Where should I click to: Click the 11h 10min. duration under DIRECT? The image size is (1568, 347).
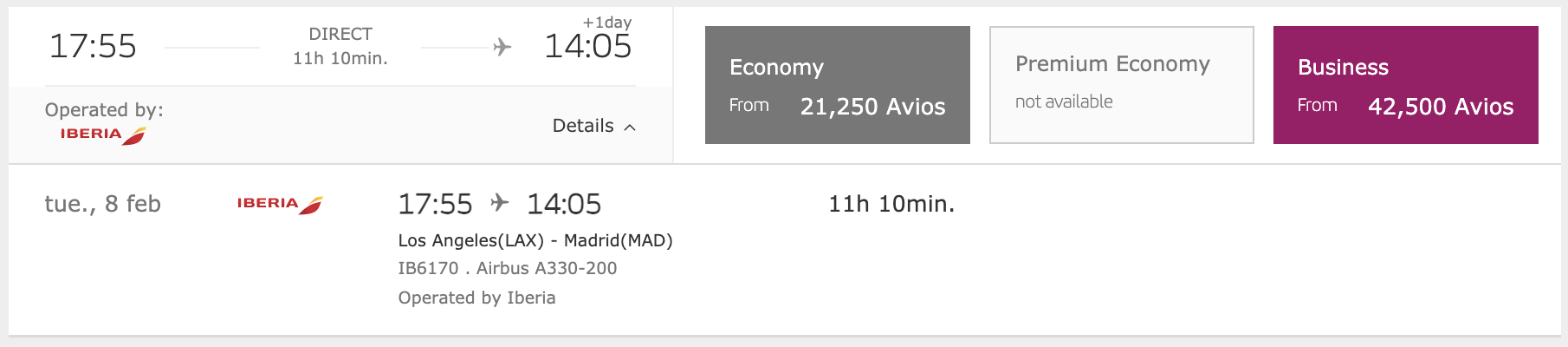coord(340,58)
